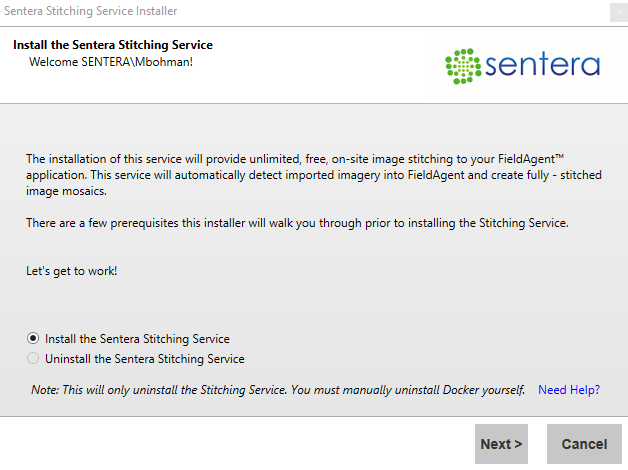This screenshot has width=628, height=470.
Task: Click the "Let's get to work!" text
Action: click(x=72, y=271)
